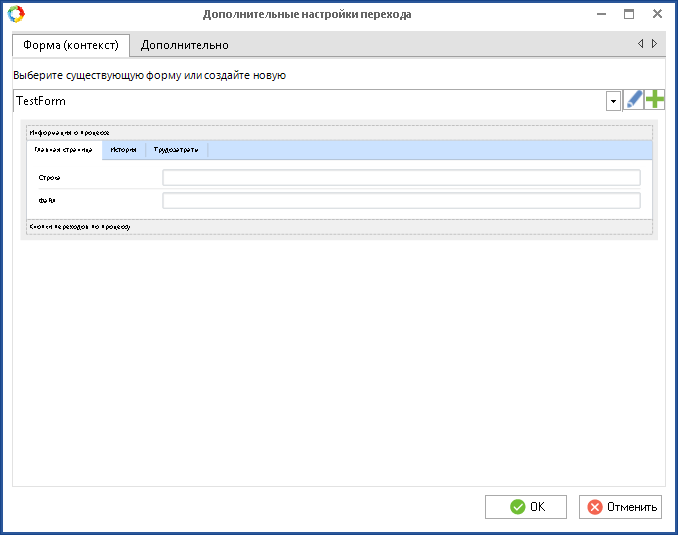
Task: Click the Строка input field in the preview
Action: point(401,178)
